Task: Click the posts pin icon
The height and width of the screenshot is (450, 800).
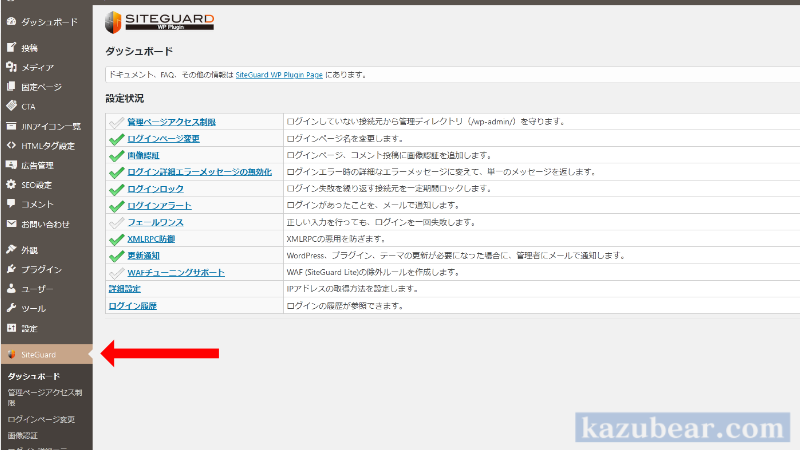Action: [x=11, y=47]
